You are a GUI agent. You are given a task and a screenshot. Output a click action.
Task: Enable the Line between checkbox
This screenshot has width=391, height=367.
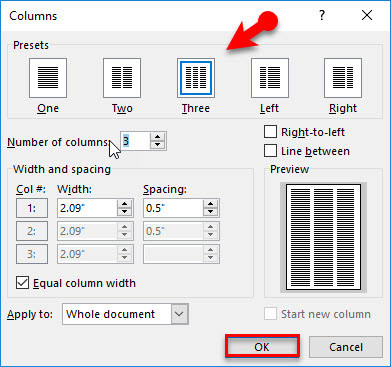[270, 151]
